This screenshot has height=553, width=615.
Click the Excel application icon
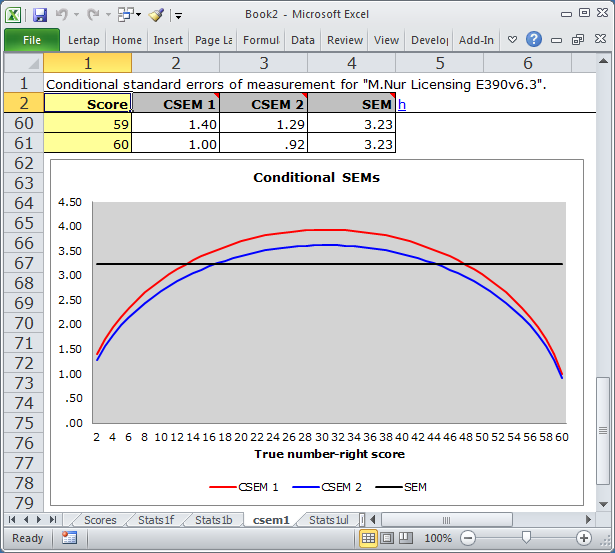(13, 15)
